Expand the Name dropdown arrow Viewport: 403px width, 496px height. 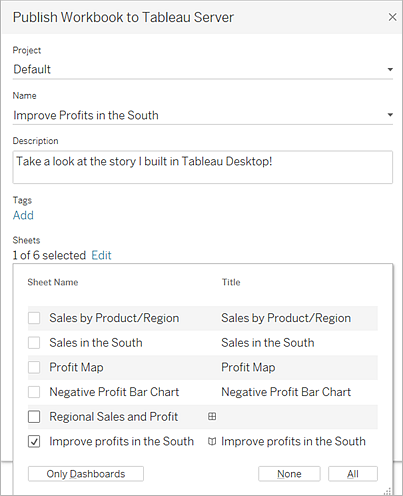pos(390,115)
